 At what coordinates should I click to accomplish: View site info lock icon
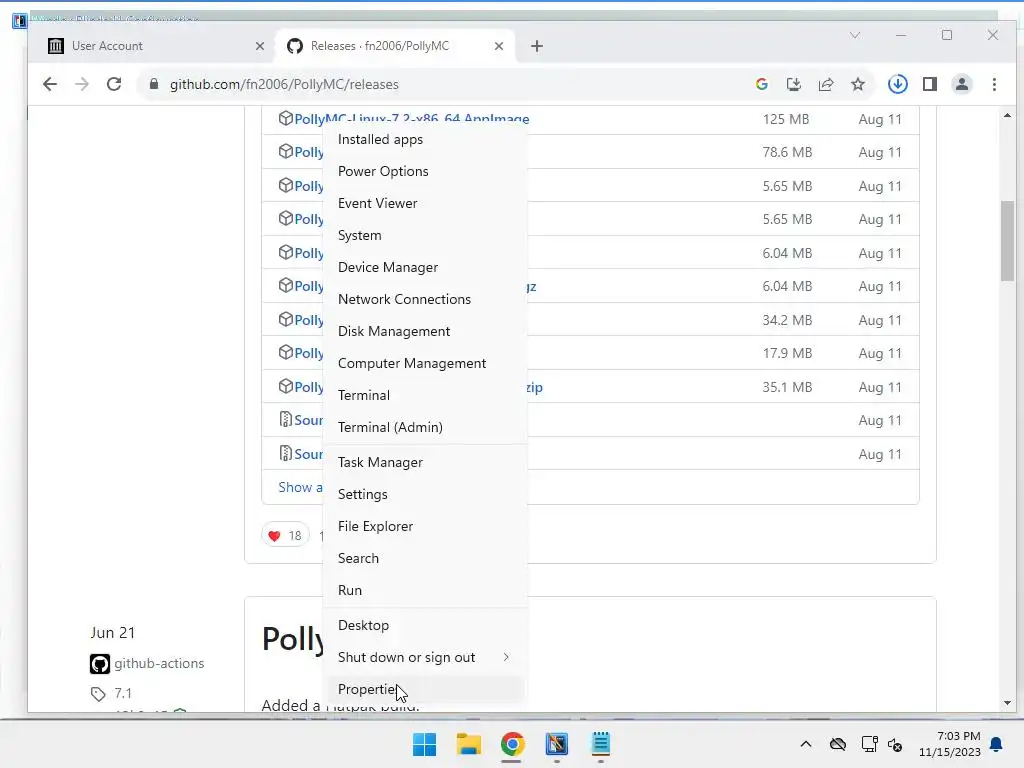coord(153,84)
